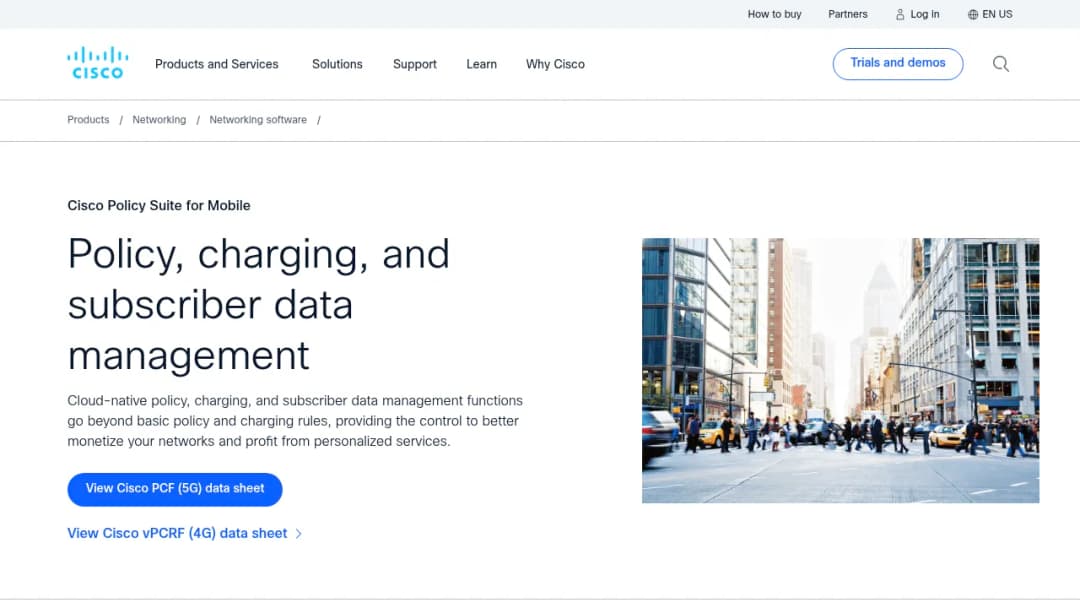Click the Cisco Policy Suite for Mobile text
Screen dimensions: 1080x608
159,205
